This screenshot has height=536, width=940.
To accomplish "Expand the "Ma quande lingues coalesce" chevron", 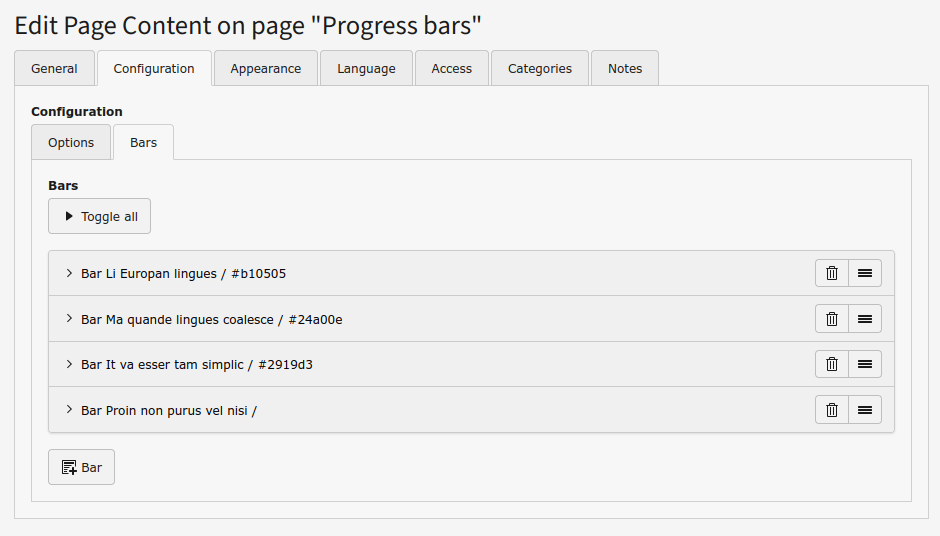I will pyautogui.click(x=69, y=319).
